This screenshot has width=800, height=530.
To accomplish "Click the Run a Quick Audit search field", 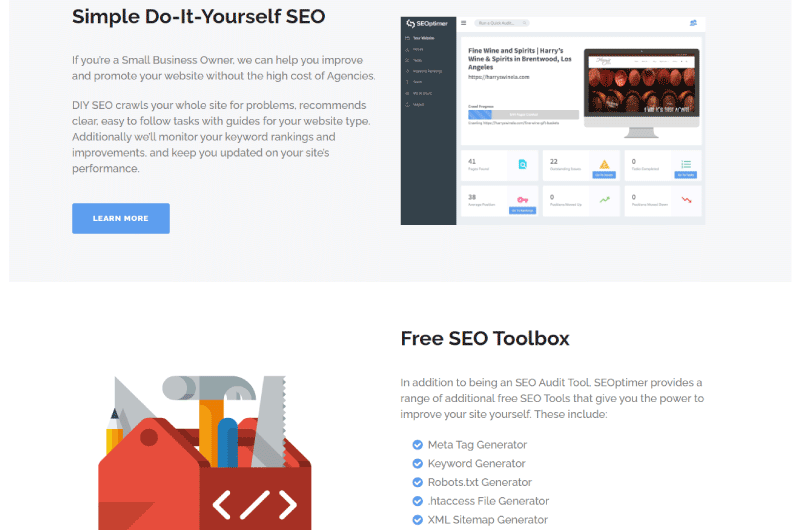I will pos(502,23).
